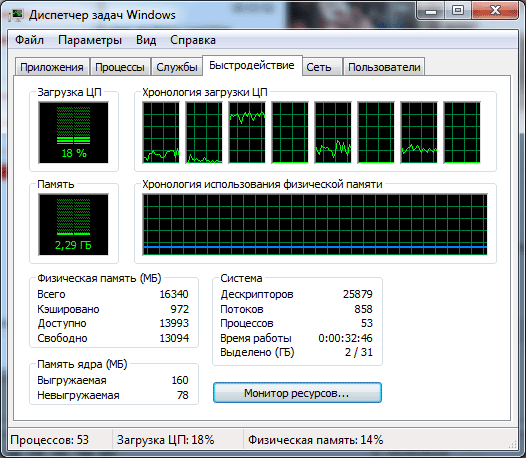The image size is (526, 458).
Task: Close the Task Manager window
Action: coord(495,10)
